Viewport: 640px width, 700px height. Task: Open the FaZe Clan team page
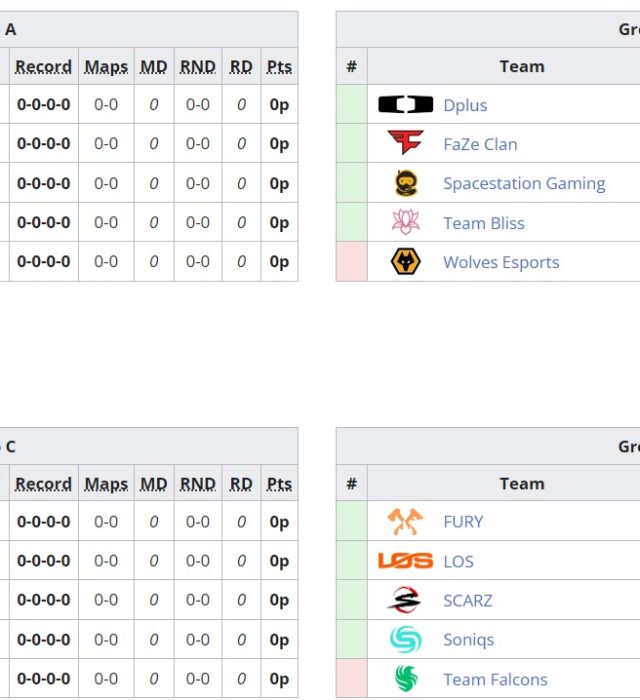point(480,144)
